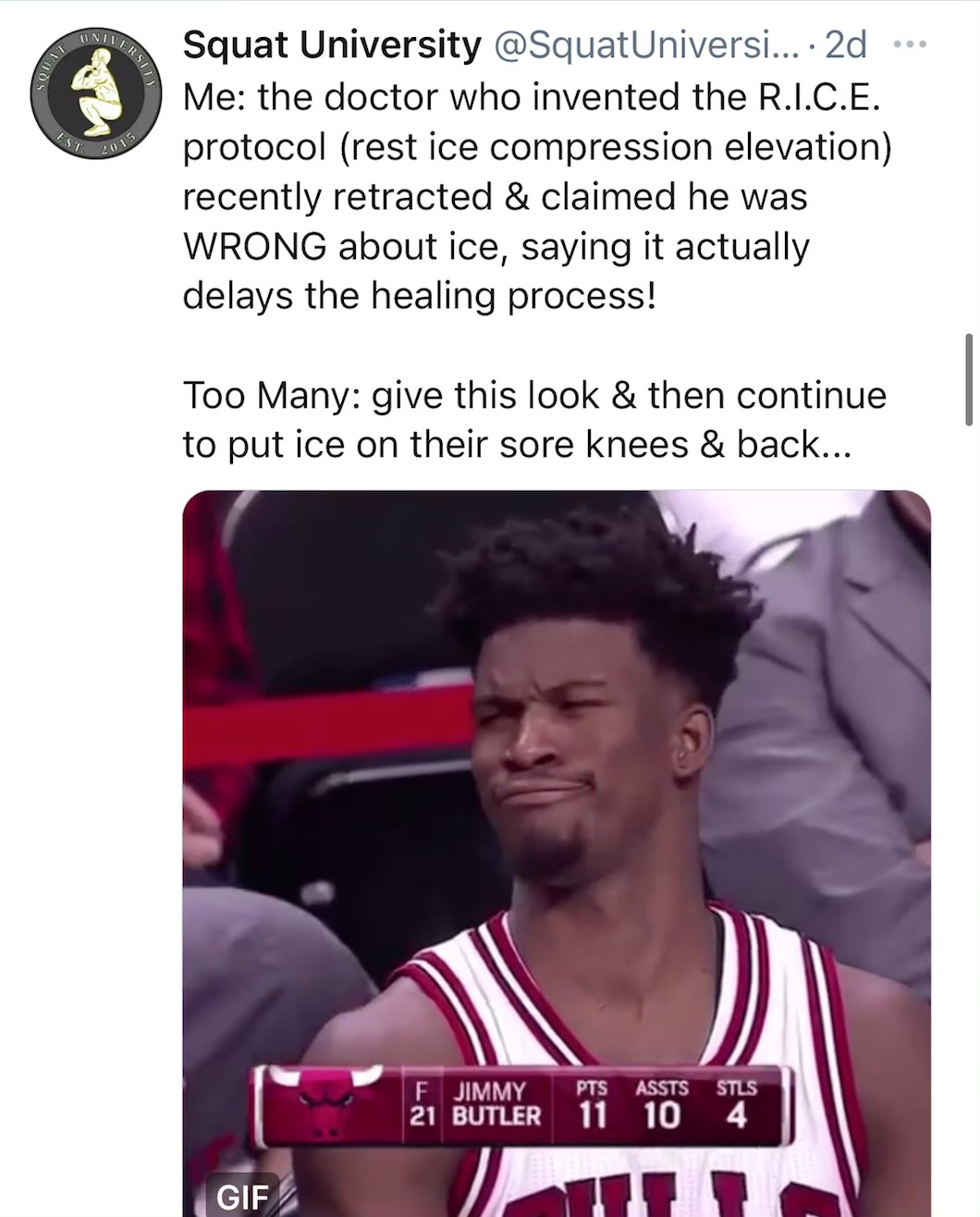This screenshot has height=1217, width=980.
Task: Click the PTS 11 stat in overlay
Action: (x=592, y=1106)
